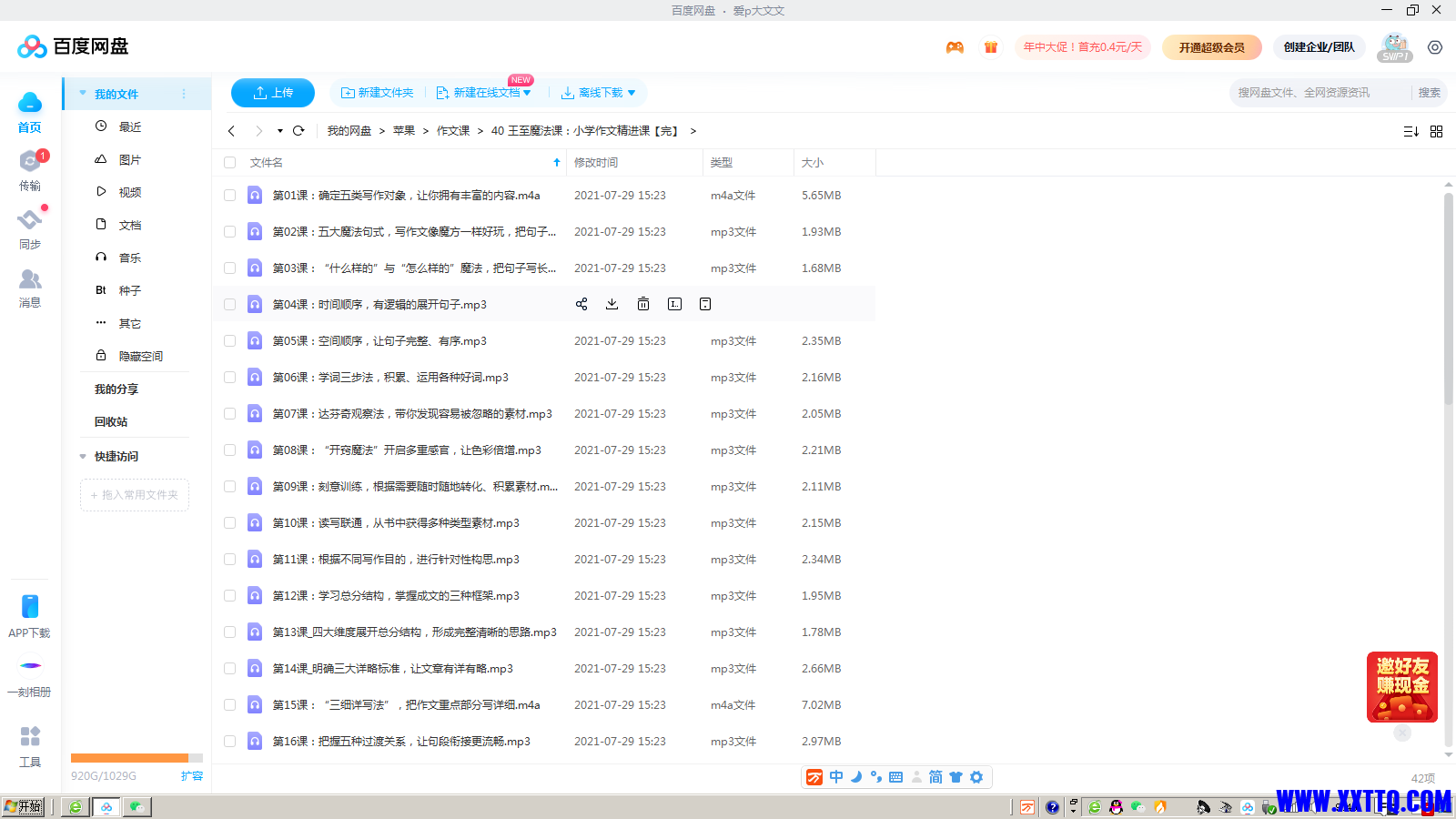Image resolution: width=1456 pixels, height=819 pixels.
Task: Check the box for 第11课 file
Action: (230, 560)
